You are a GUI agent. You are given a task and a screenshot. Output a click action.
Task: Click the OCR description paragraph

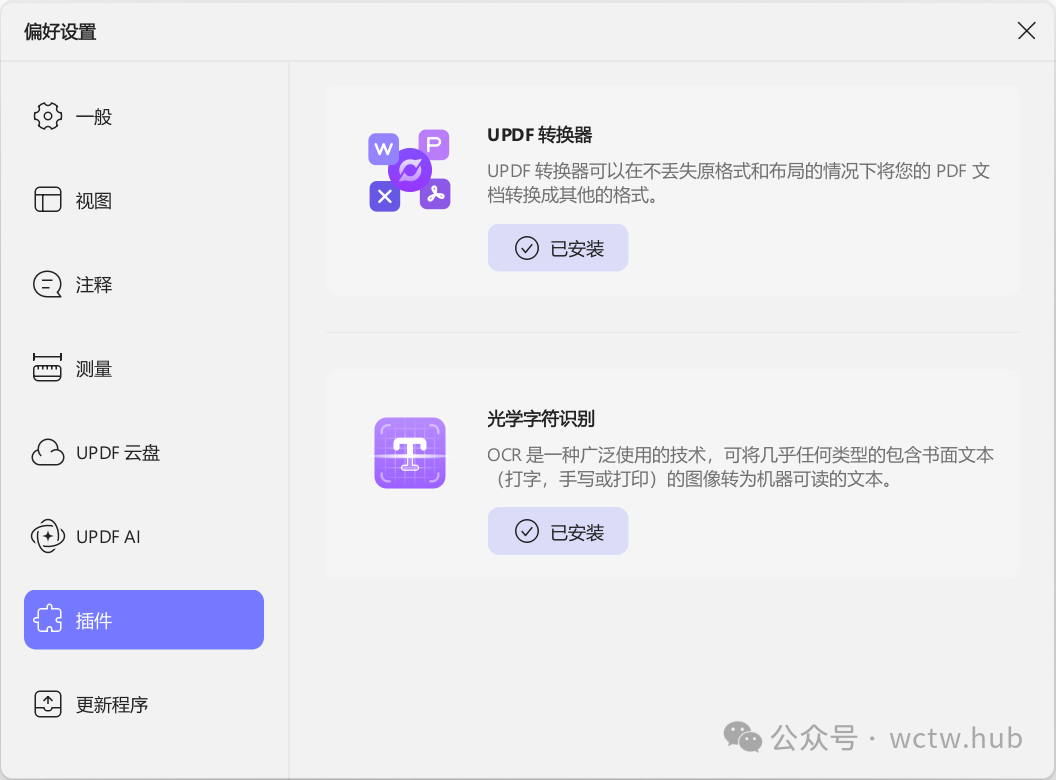tap(740, 467)
